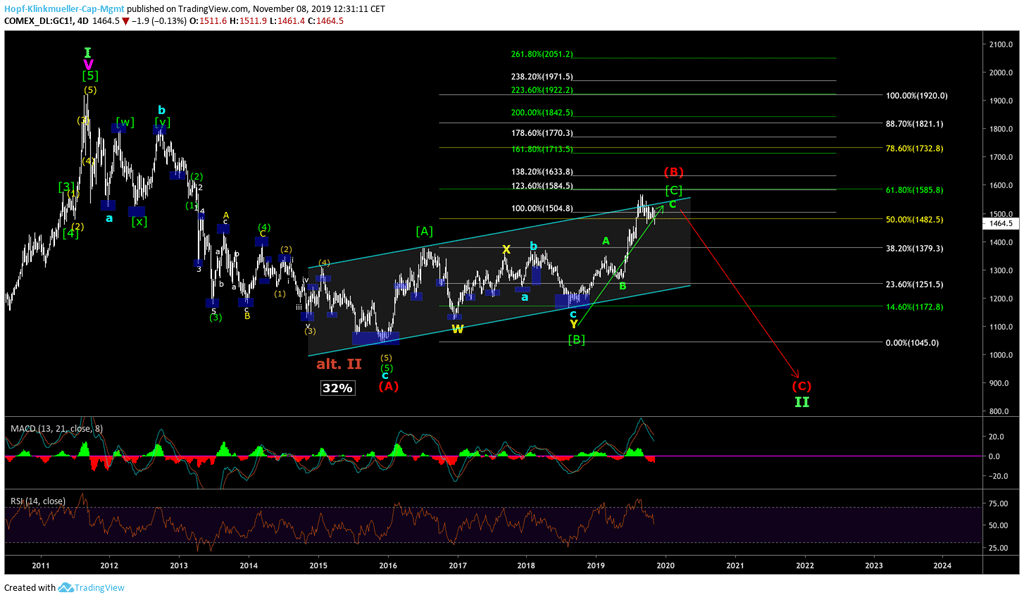Select the red alt. II wave label

click(339, 364)
